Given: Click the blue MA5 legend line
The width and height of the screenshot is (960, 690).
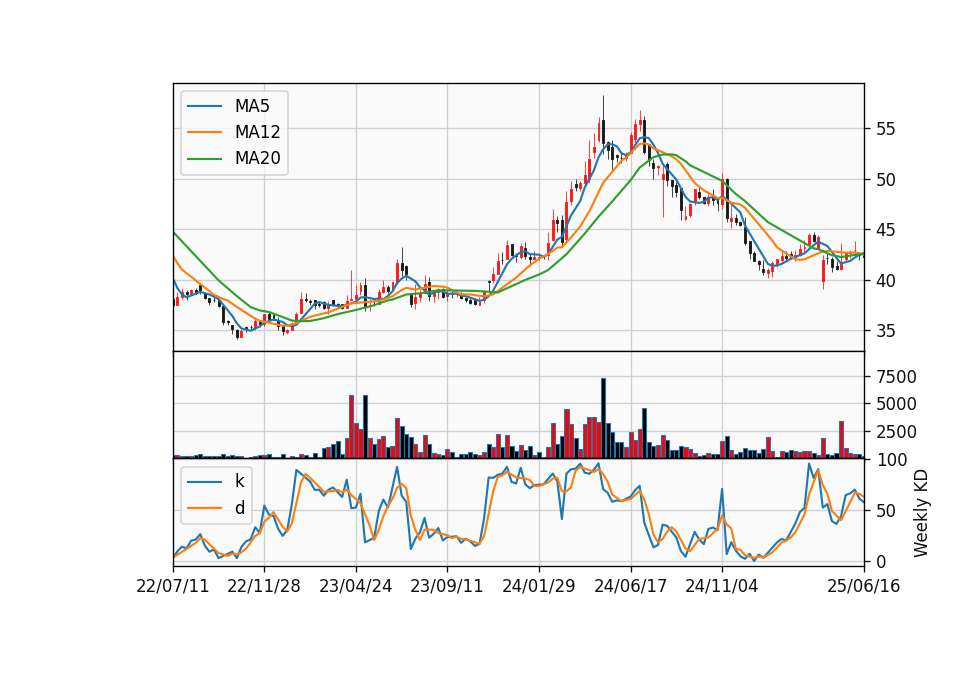Looking at the screenshot, I should tap(204, 106).
